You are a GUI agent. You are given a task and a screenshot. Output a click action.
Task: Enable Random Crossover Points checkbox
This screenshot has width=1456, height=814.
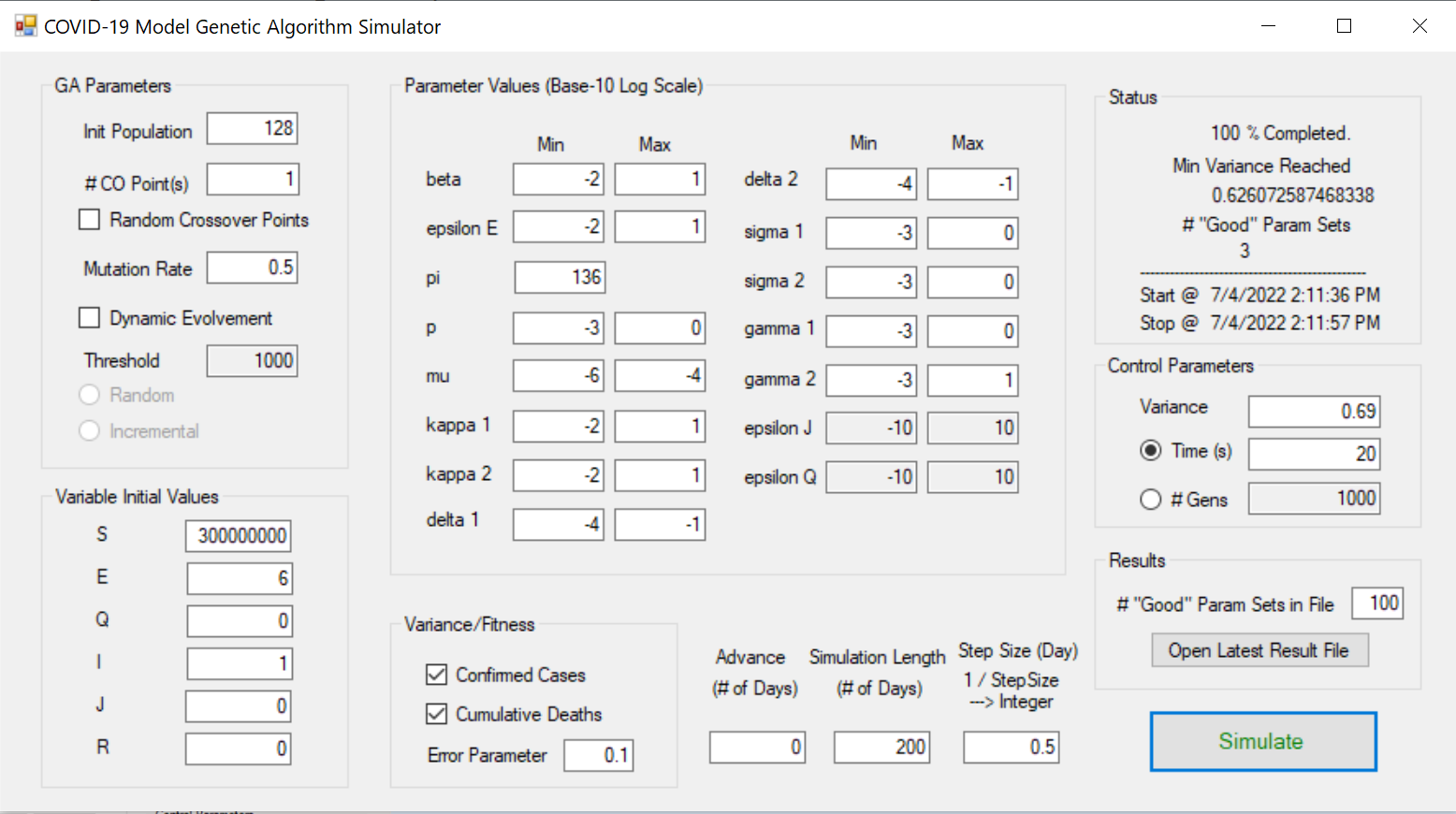click(x=90, y=220)
